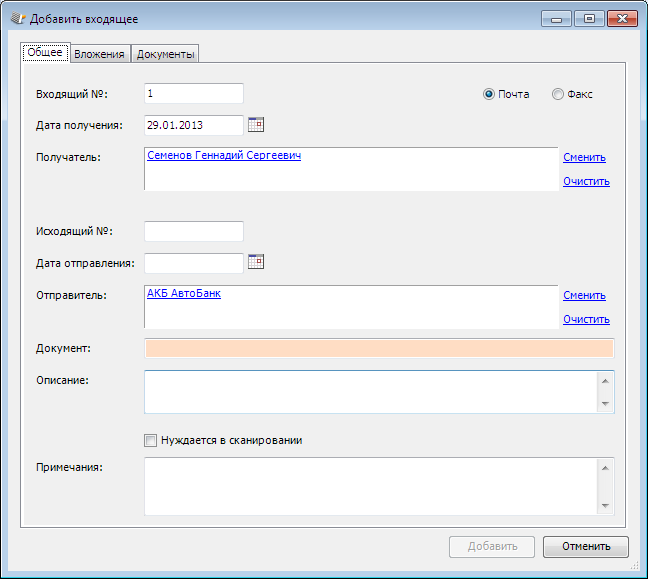This screenshot has height=579, width=648.
Task: Clear the sender with Очистить link
Action: 586,319
